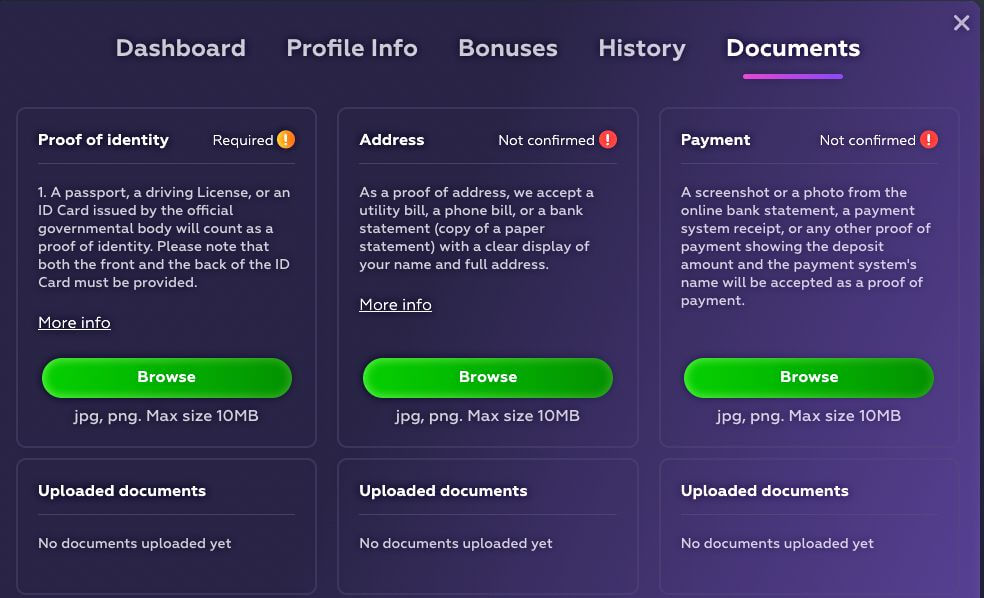Click the Not confirmed status for Payment
The height and width of the screenshot is (598, 984).
coord(867,141)
